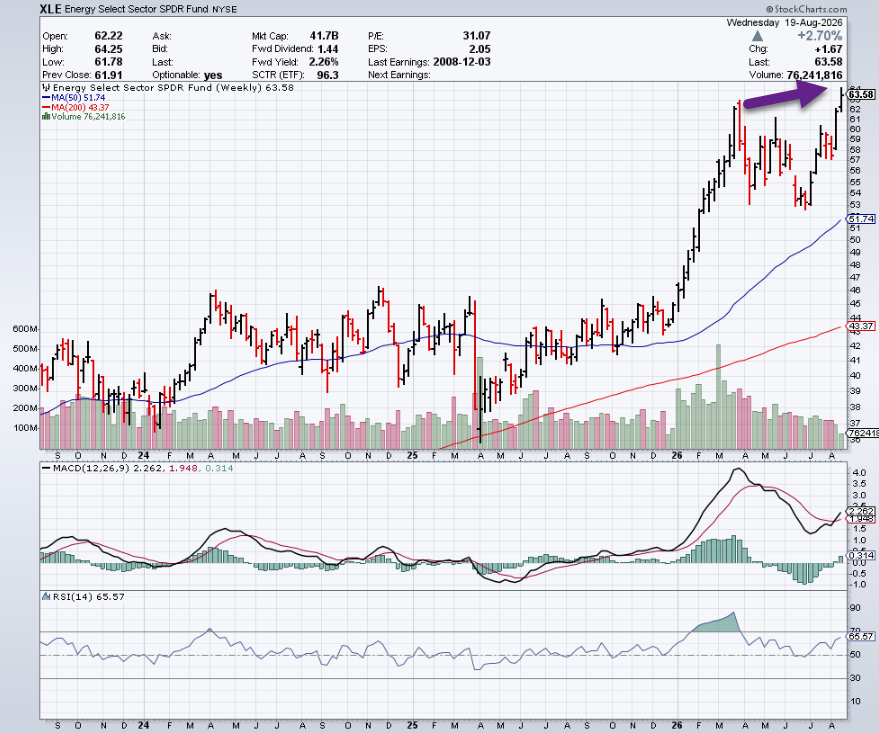
Task: Click the 65.57 RSI axis label
Action: click(862, 637)
